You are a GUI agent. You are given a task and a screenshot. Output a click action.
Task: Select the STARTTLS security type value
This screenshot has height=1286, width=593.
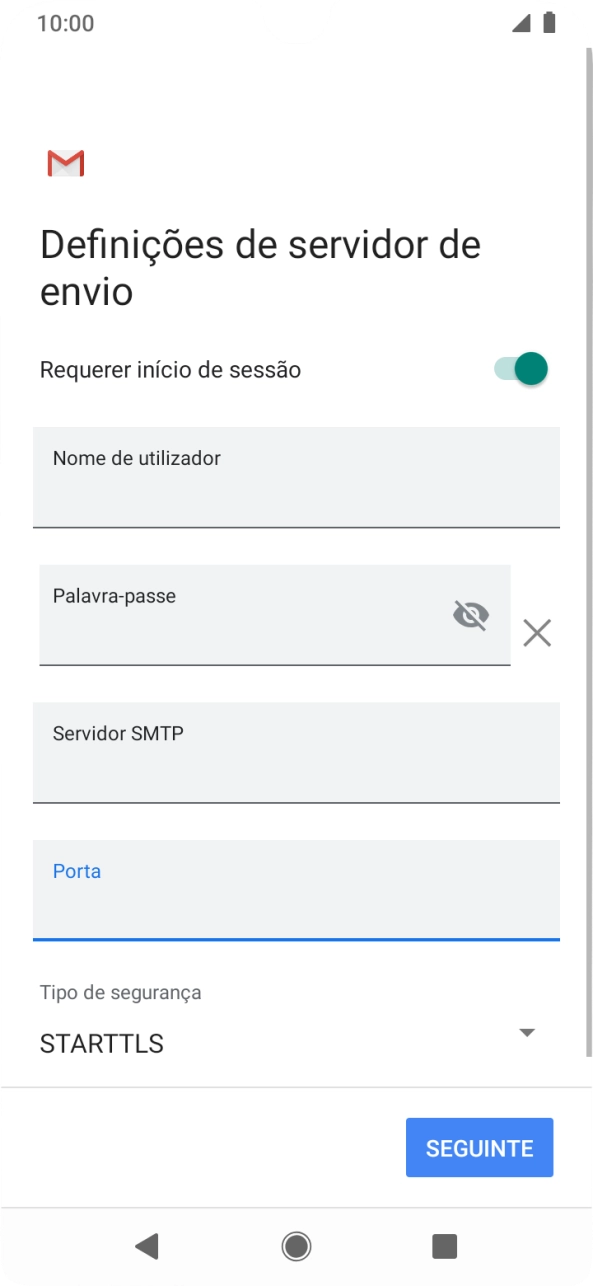click(x=100, y=1043)
